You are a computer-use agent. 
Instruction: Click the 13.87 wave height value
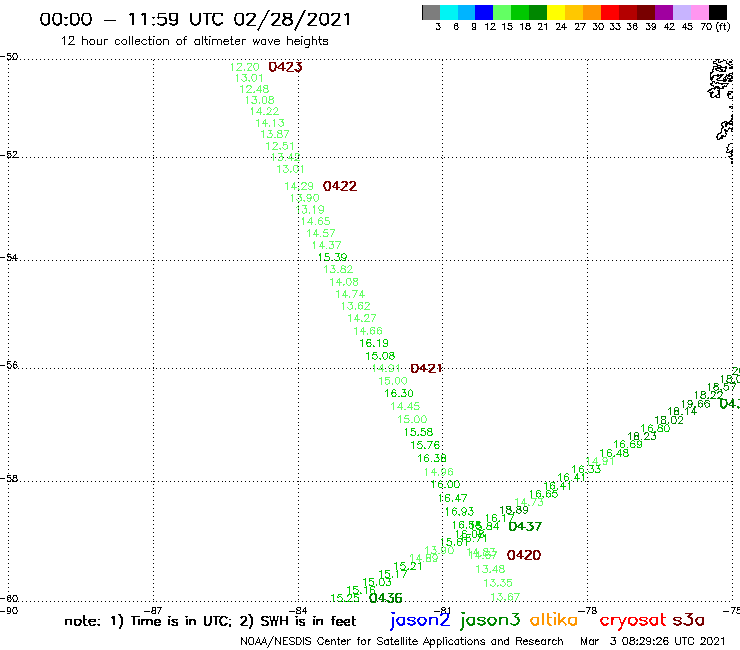tap(275, 134)
